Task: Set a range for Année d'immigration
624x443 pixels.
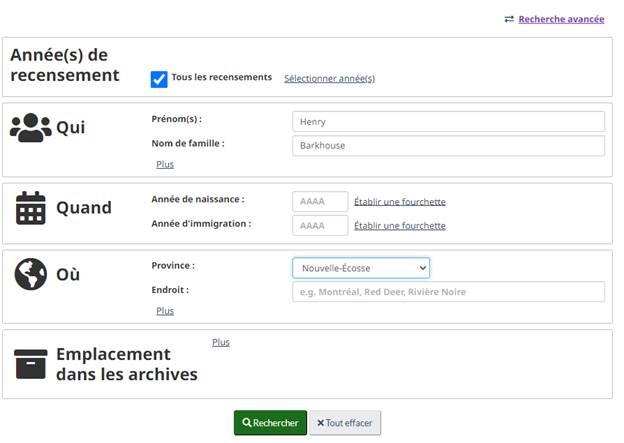Action: (400, 226)
